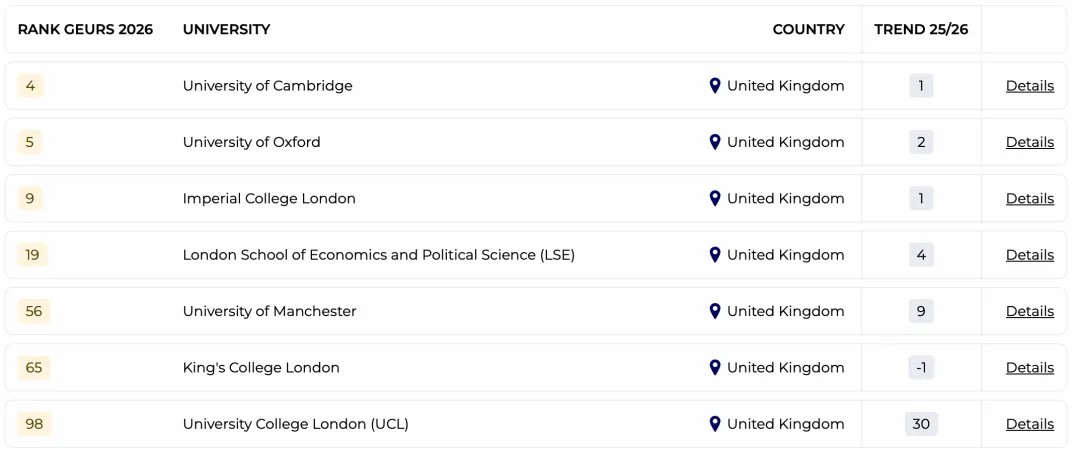Click the location pin in King's College row
Image resolution: width=1080 pixels, height=453 pixels.
click(x=715, y=368)
